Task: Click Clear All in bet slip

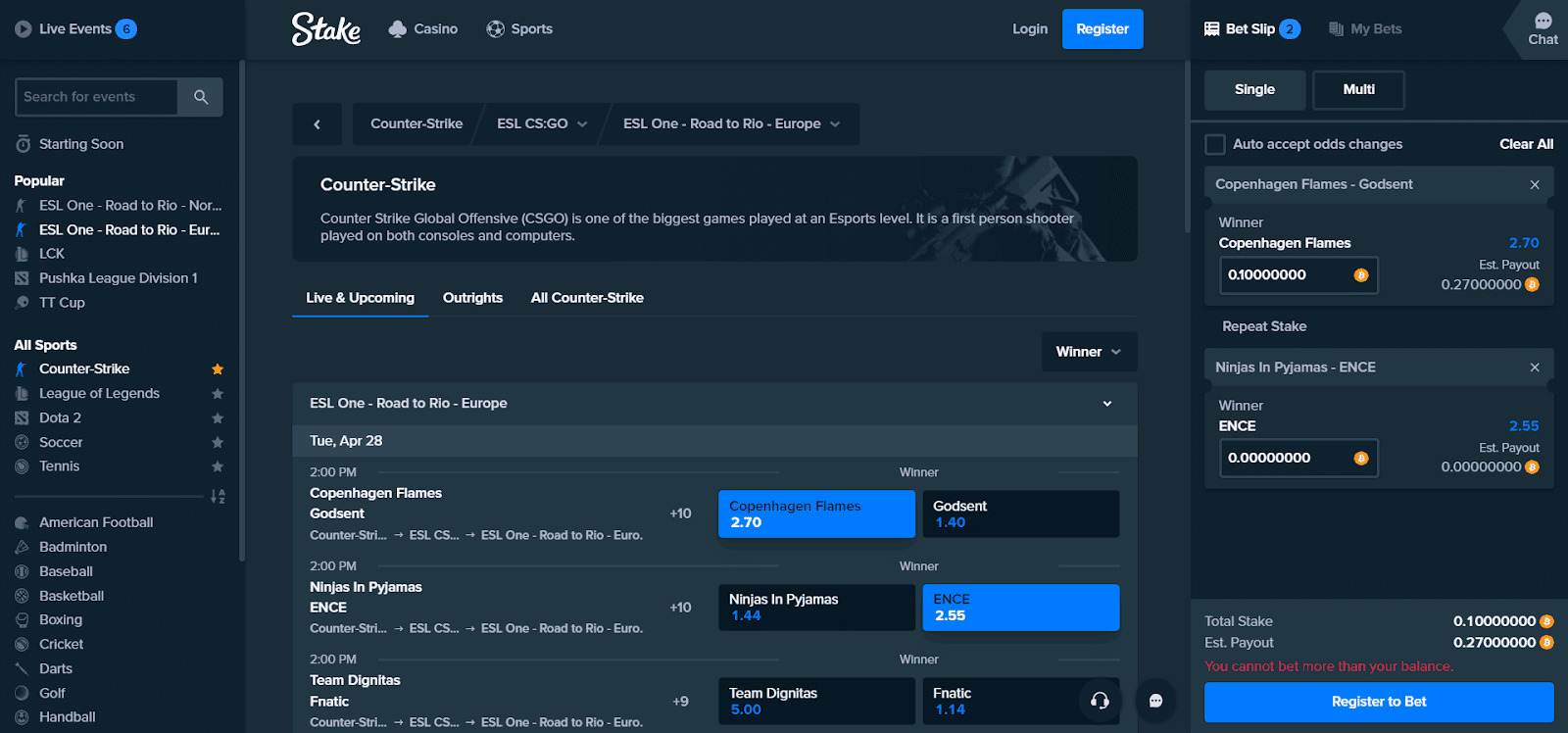Action: coord(1526,144)
